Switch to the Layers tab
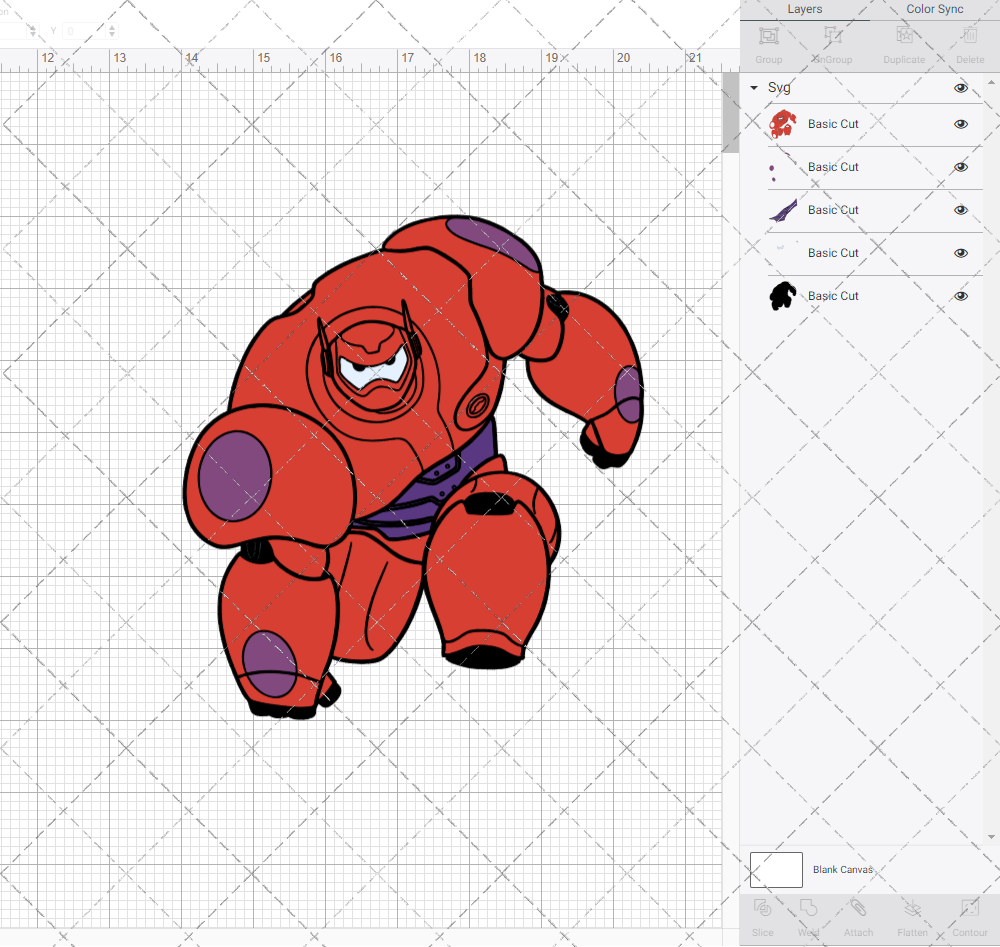This screenshot has height=947, width=1000. [805, 10]
